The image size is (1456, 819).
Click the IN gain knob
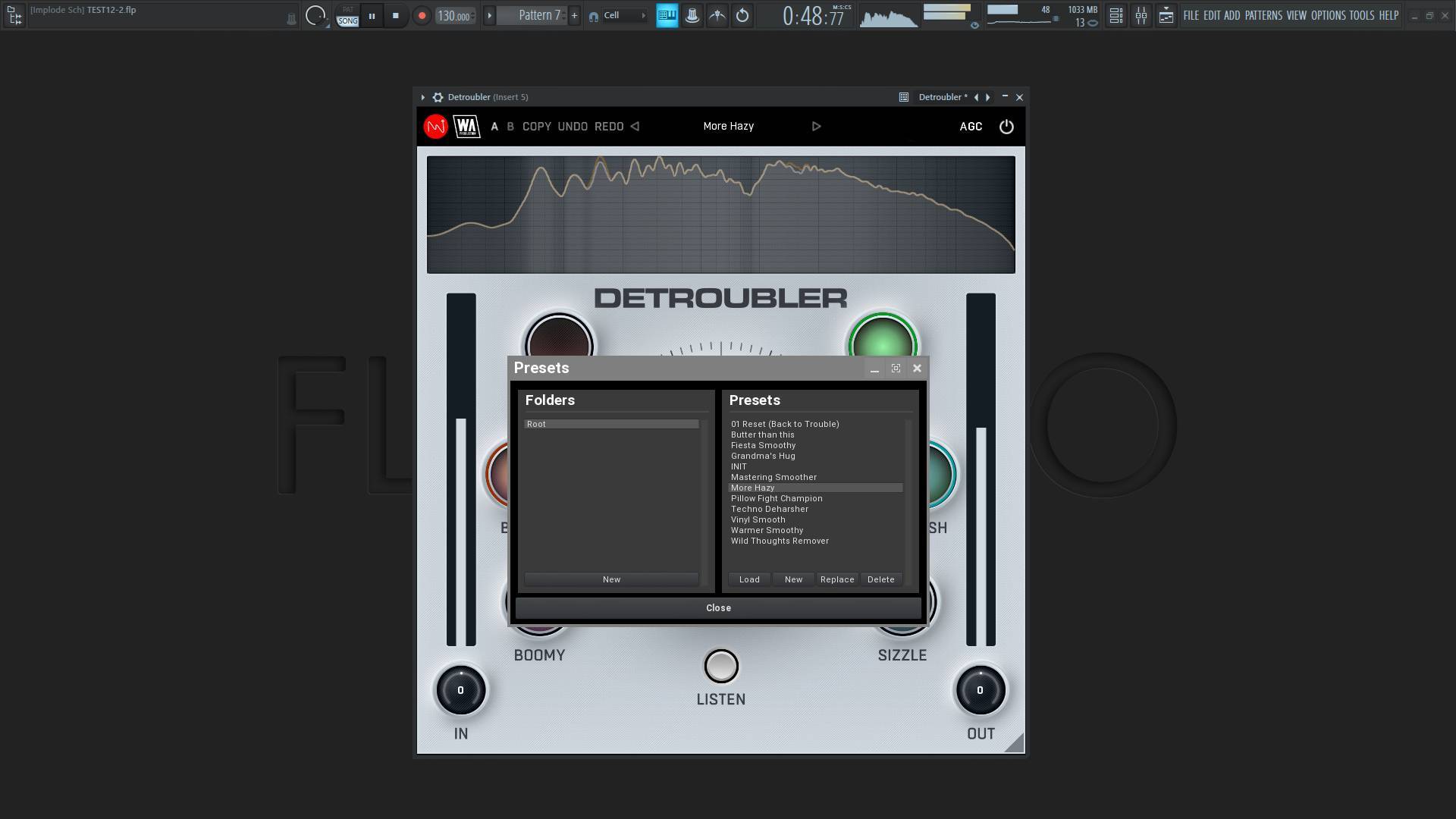(x=460, y=690)
